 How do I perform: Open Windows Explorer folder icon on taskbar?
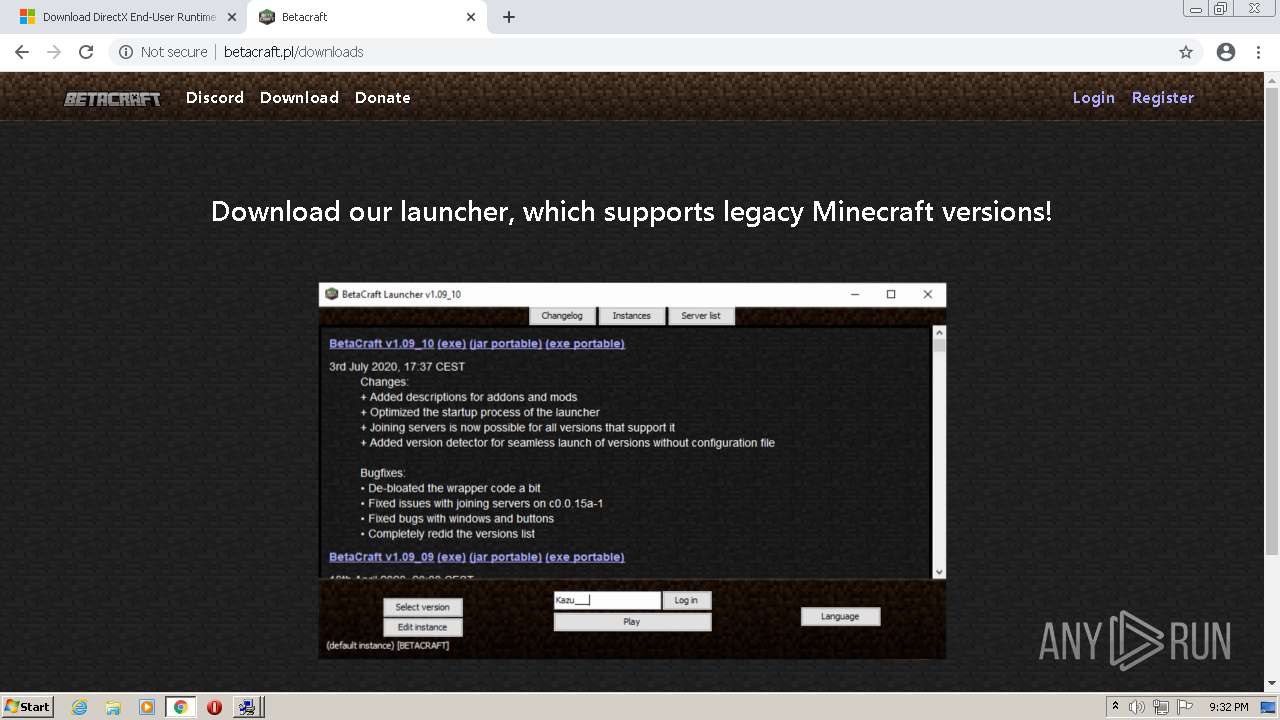coord(113,707)
